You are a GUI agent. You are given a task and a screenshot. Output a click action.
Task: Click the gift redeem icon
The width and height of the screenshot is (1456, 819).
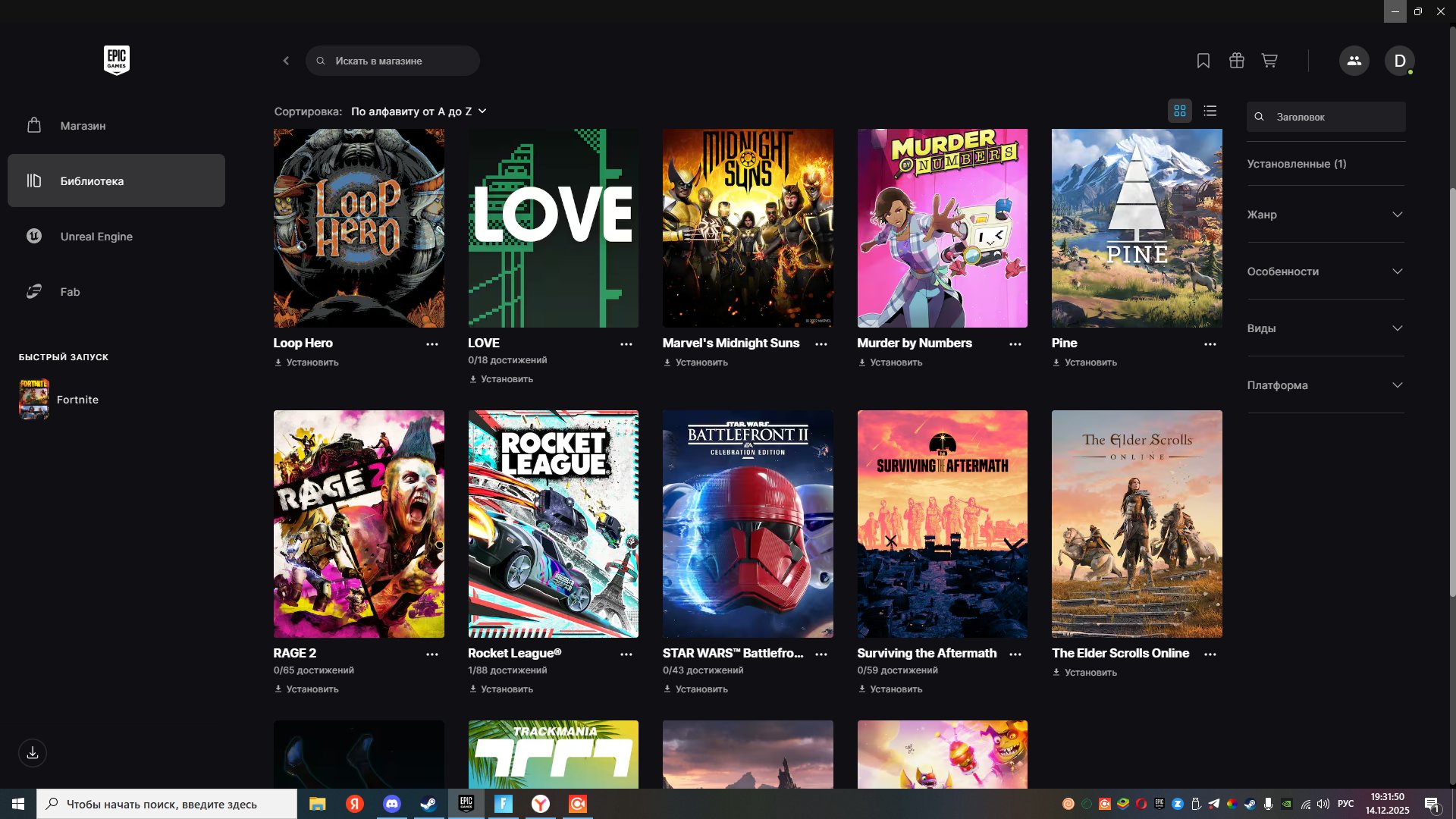1236,61
